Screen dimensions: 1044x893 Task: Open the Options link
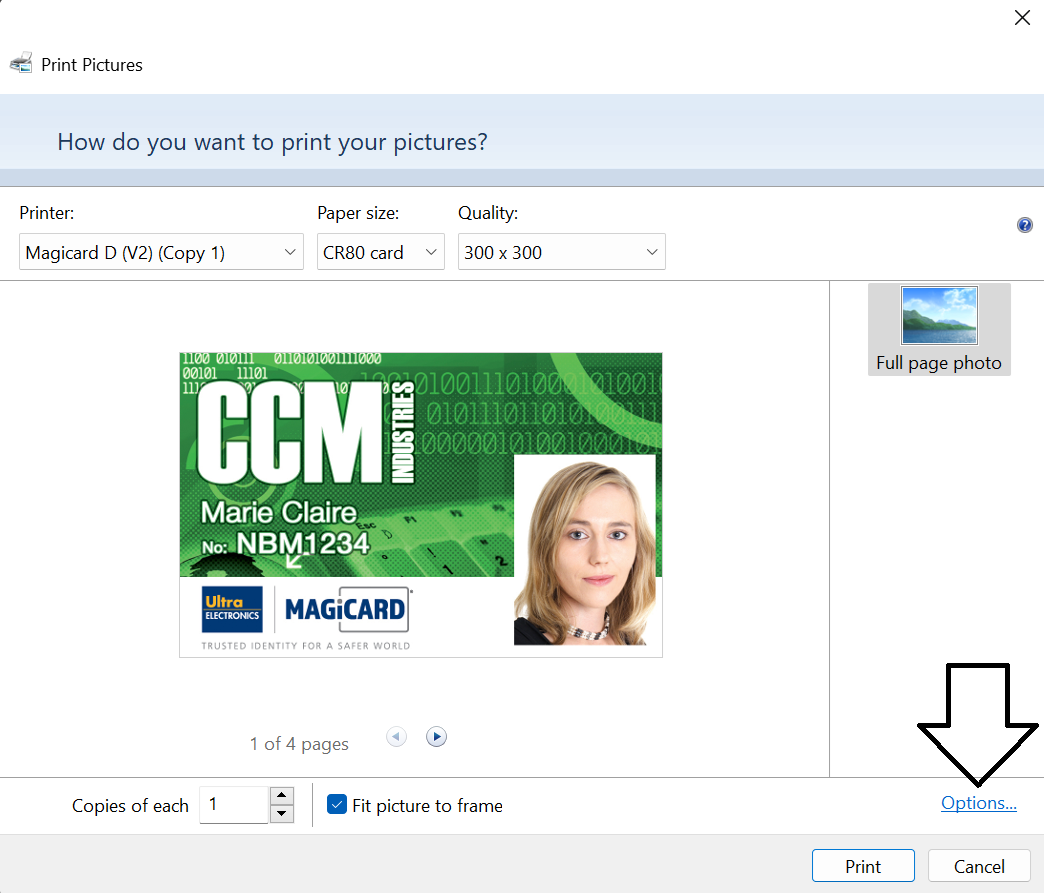(978, 803)
